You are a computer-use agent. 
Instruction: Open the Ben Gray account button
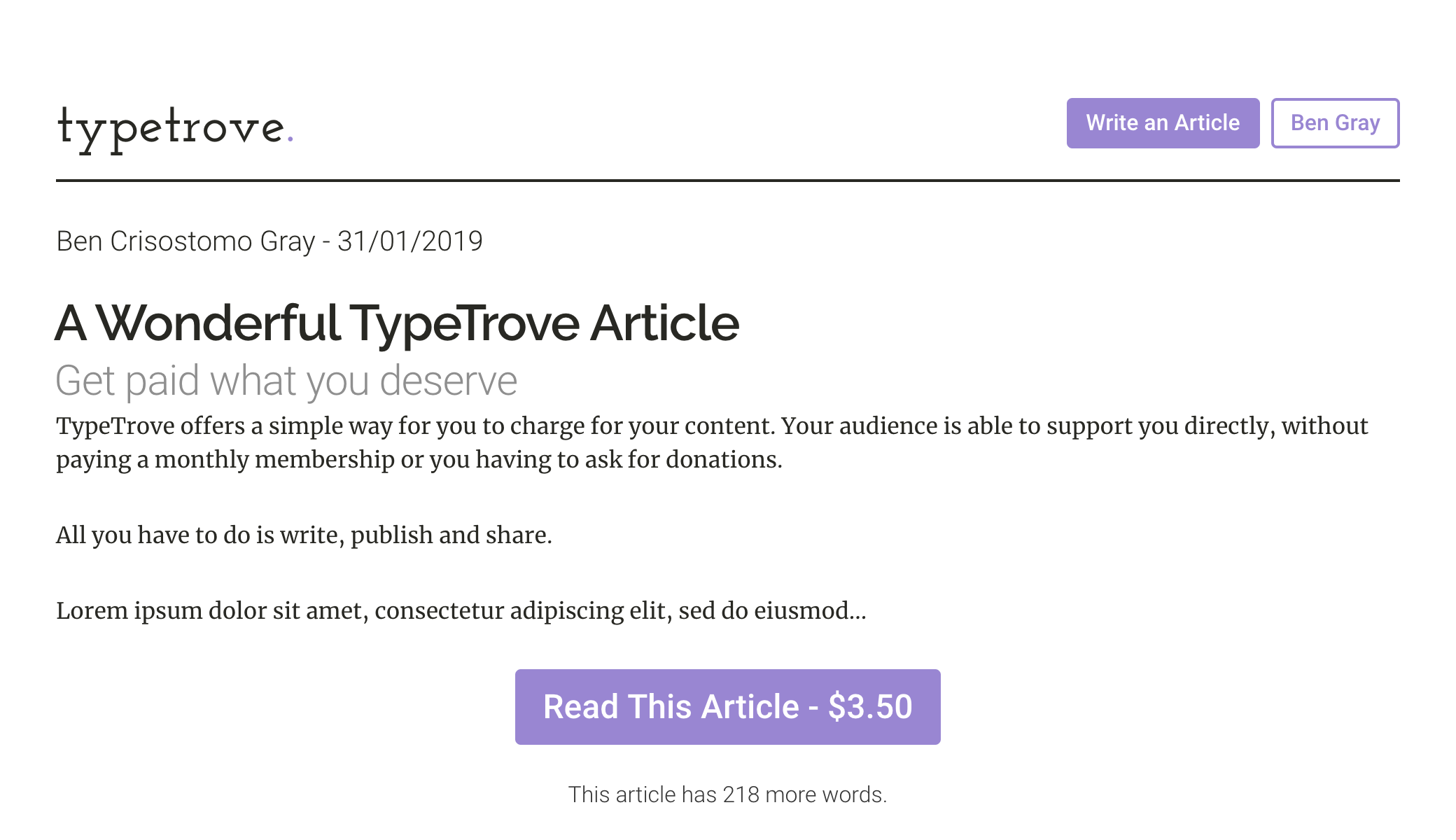1334,123
